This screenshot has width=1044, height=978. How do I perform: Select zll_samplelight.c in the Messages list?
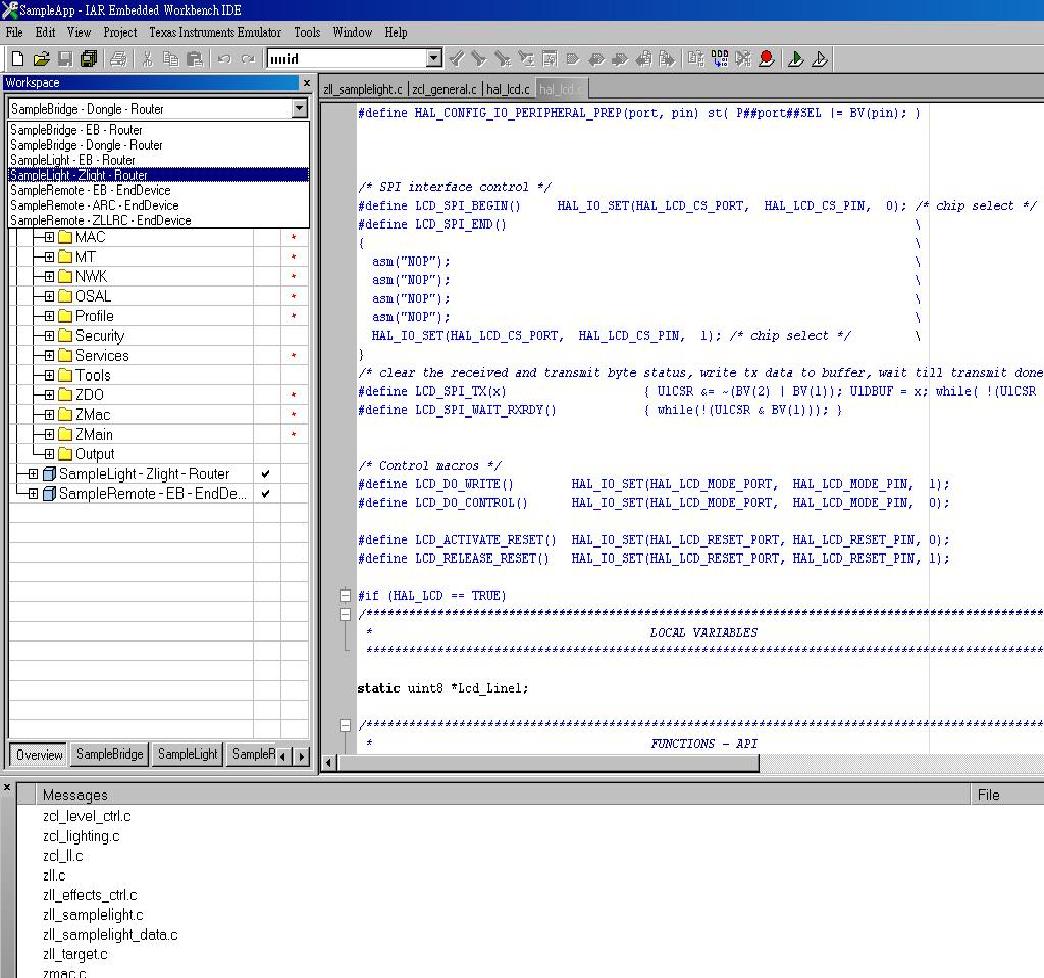93,915
